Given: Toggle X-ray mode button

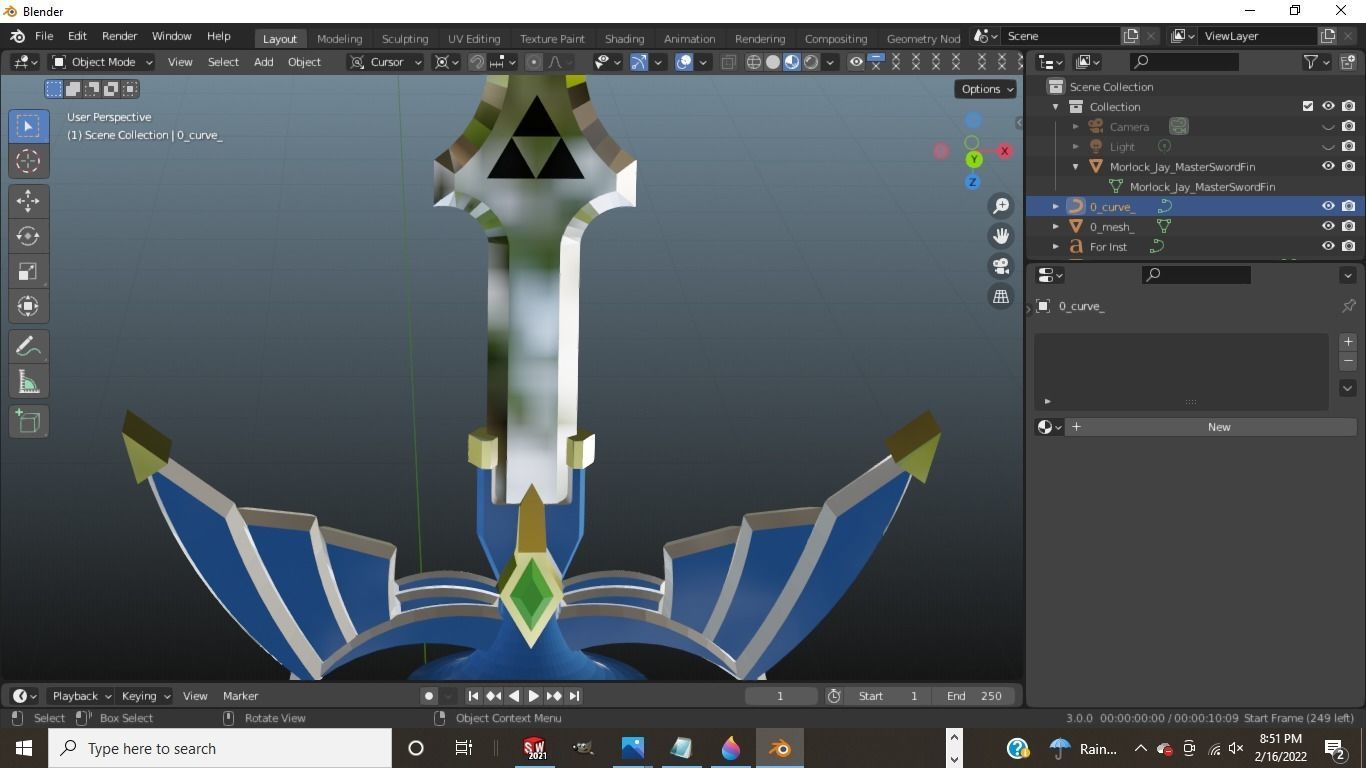Looking at the screenshot, I should point(728,62).
